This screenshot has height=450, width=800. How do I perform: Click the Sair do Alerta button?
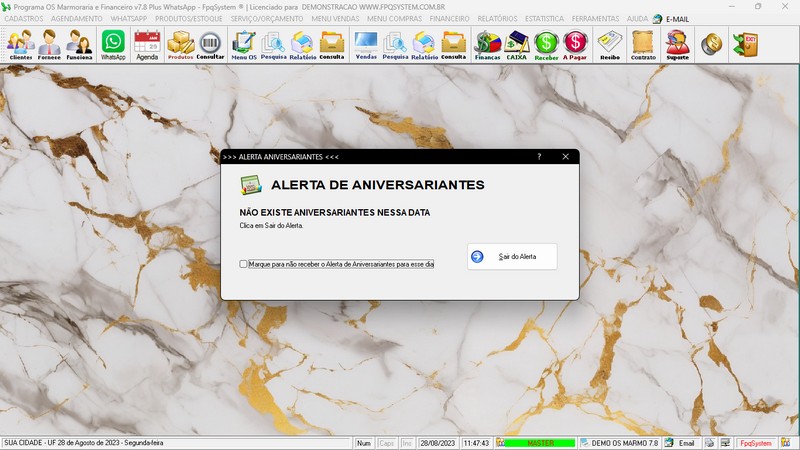(x=512, y=257)
